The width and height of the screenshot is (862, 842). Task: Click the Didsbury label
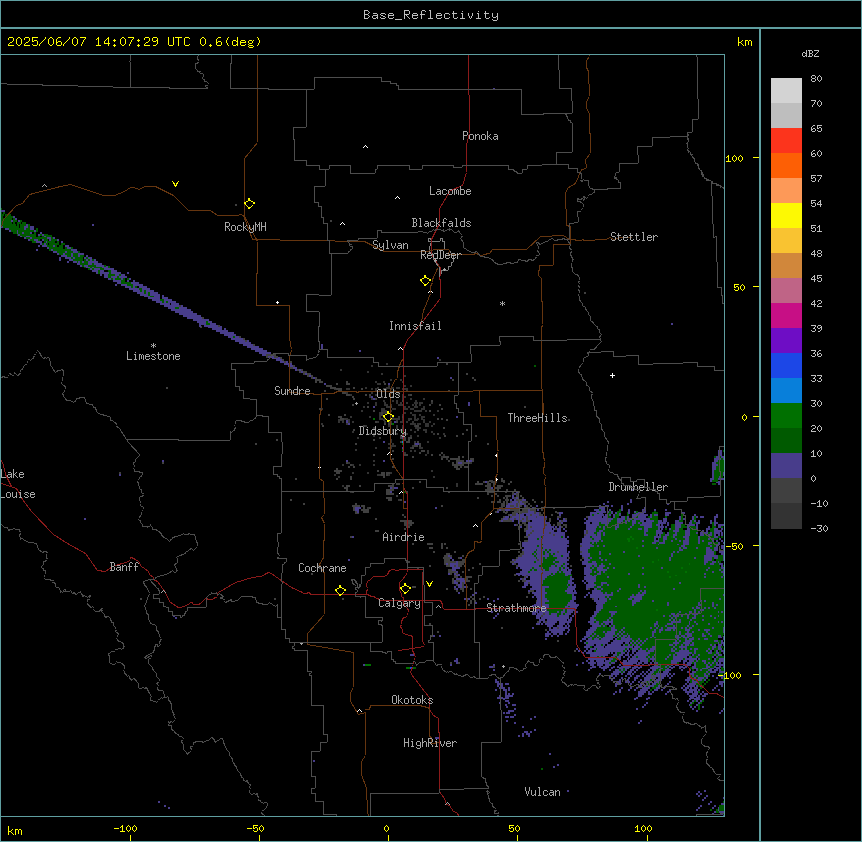tap(383, 431)
